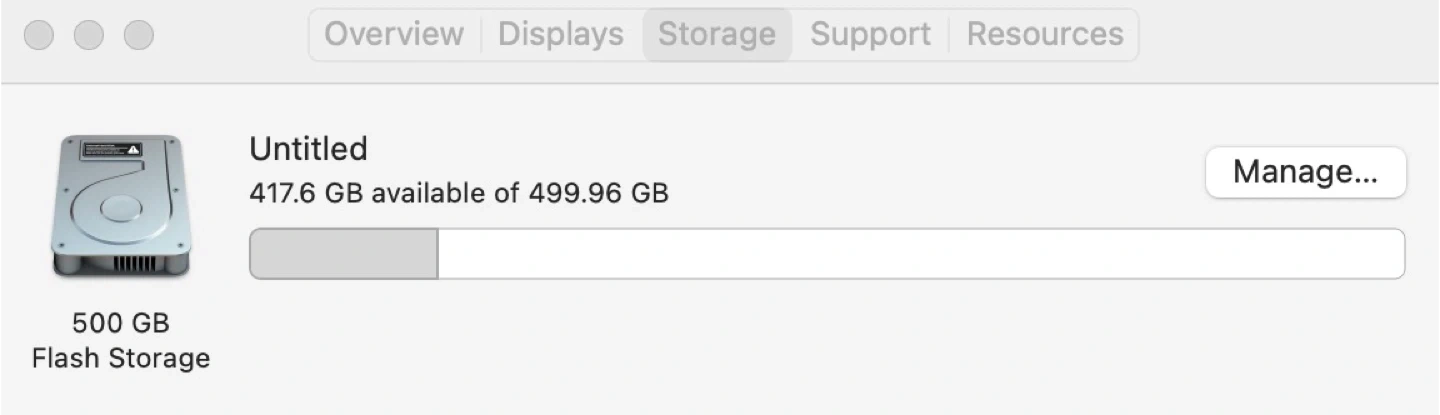Go to the Support tab
The height and width of the screenshot is (415, 1440).
(x=870, y=35)
